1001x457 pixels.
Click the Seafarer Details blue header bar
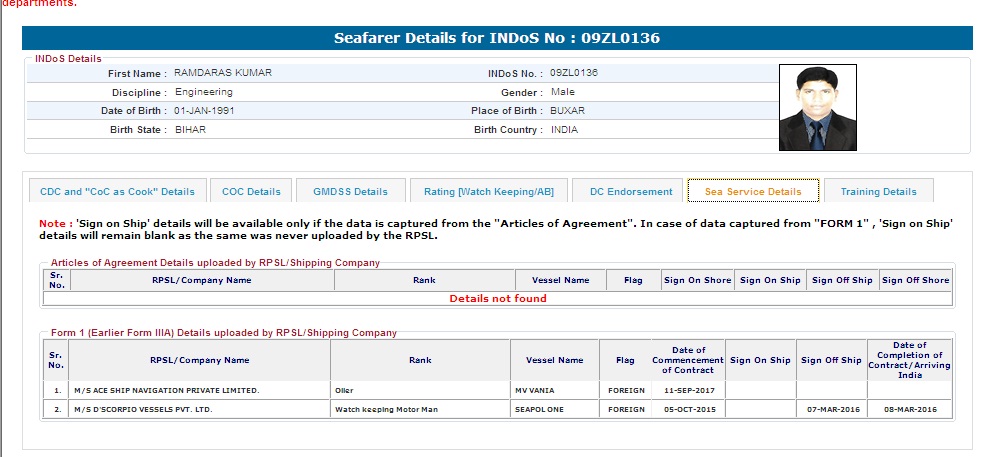(x=497, y=39)
